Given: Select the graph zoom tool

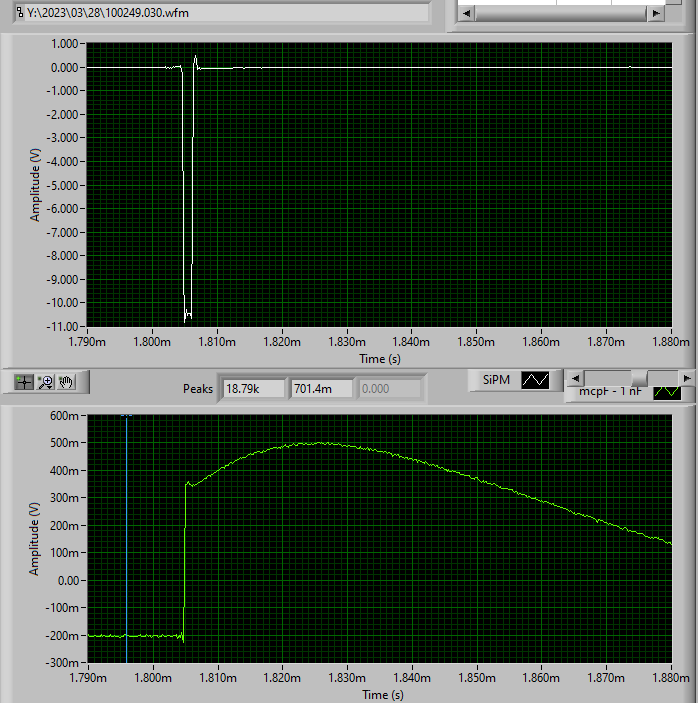Looking at the screenshot, I should [46, 381].
